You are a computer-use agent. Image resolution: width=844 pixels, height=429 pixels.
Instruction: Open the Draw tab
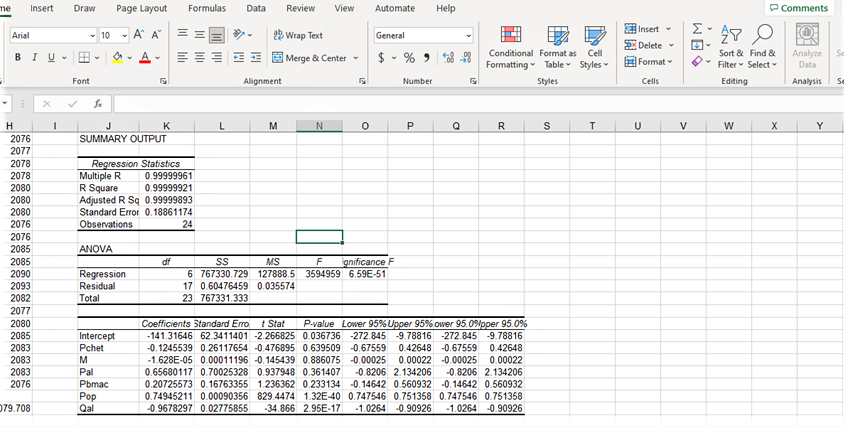[x=85, y=8]
